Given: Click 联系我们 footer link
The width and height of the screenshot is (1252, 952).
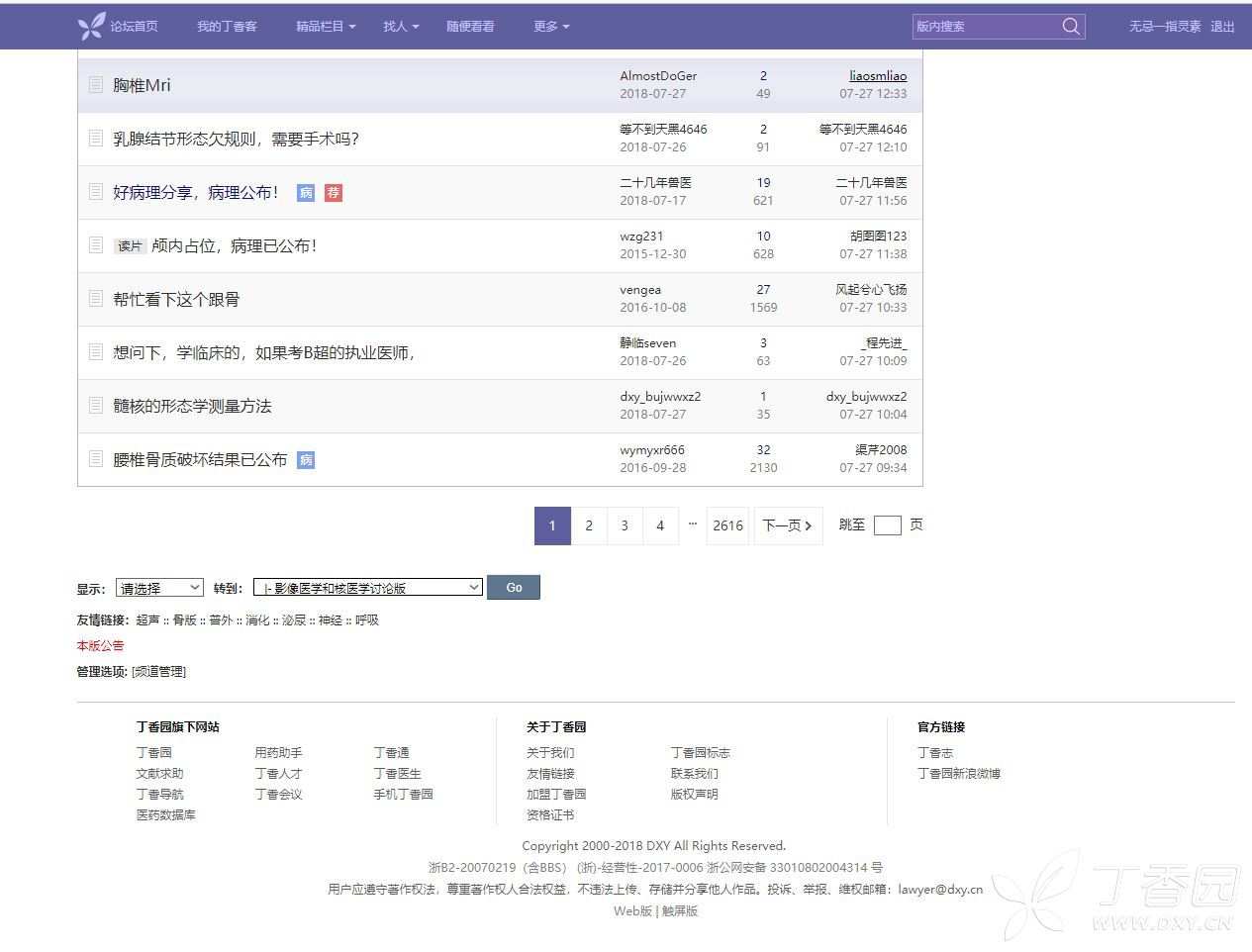Looking at the screenshot, I should pos(695,774).
